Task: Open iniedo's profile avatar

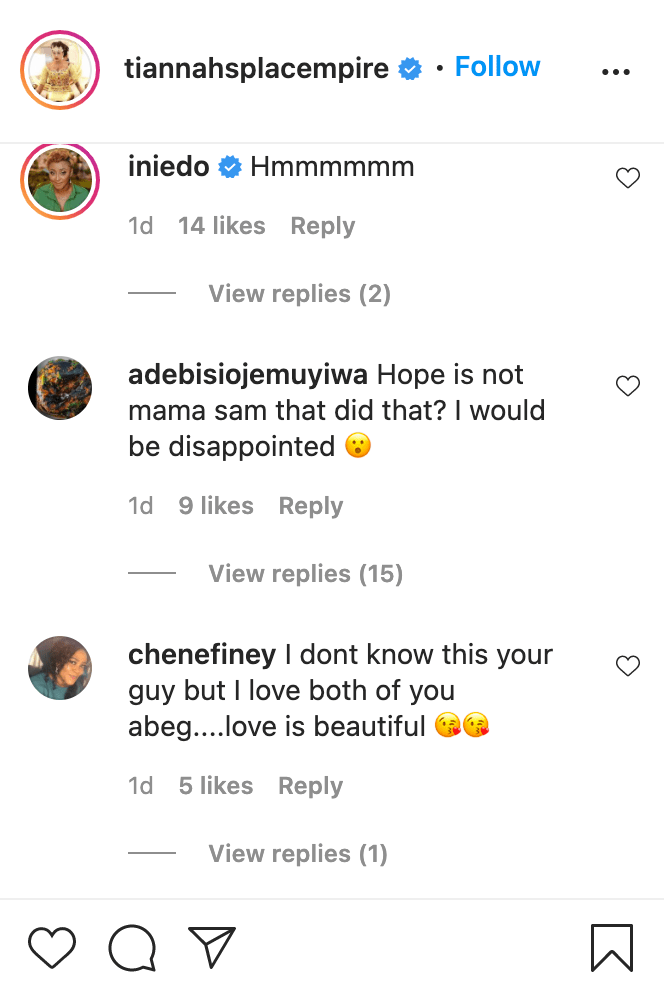Action: pos(60,180)
